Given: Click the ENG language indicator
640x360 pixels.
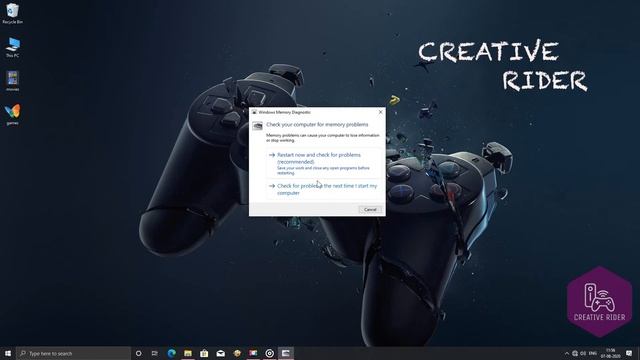Looking at the screenshot, I should pyautogui.click(x=593, y=353).
